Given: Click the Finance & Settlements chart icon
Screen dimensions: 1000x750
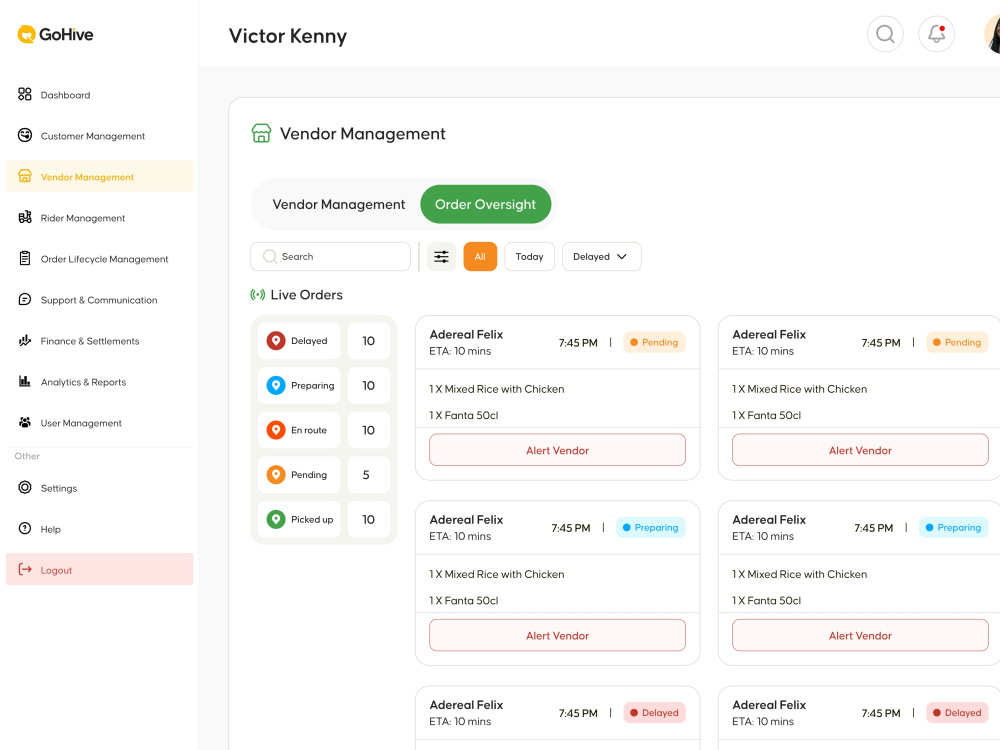Looking at the screenshot, I should pos(25,341).
